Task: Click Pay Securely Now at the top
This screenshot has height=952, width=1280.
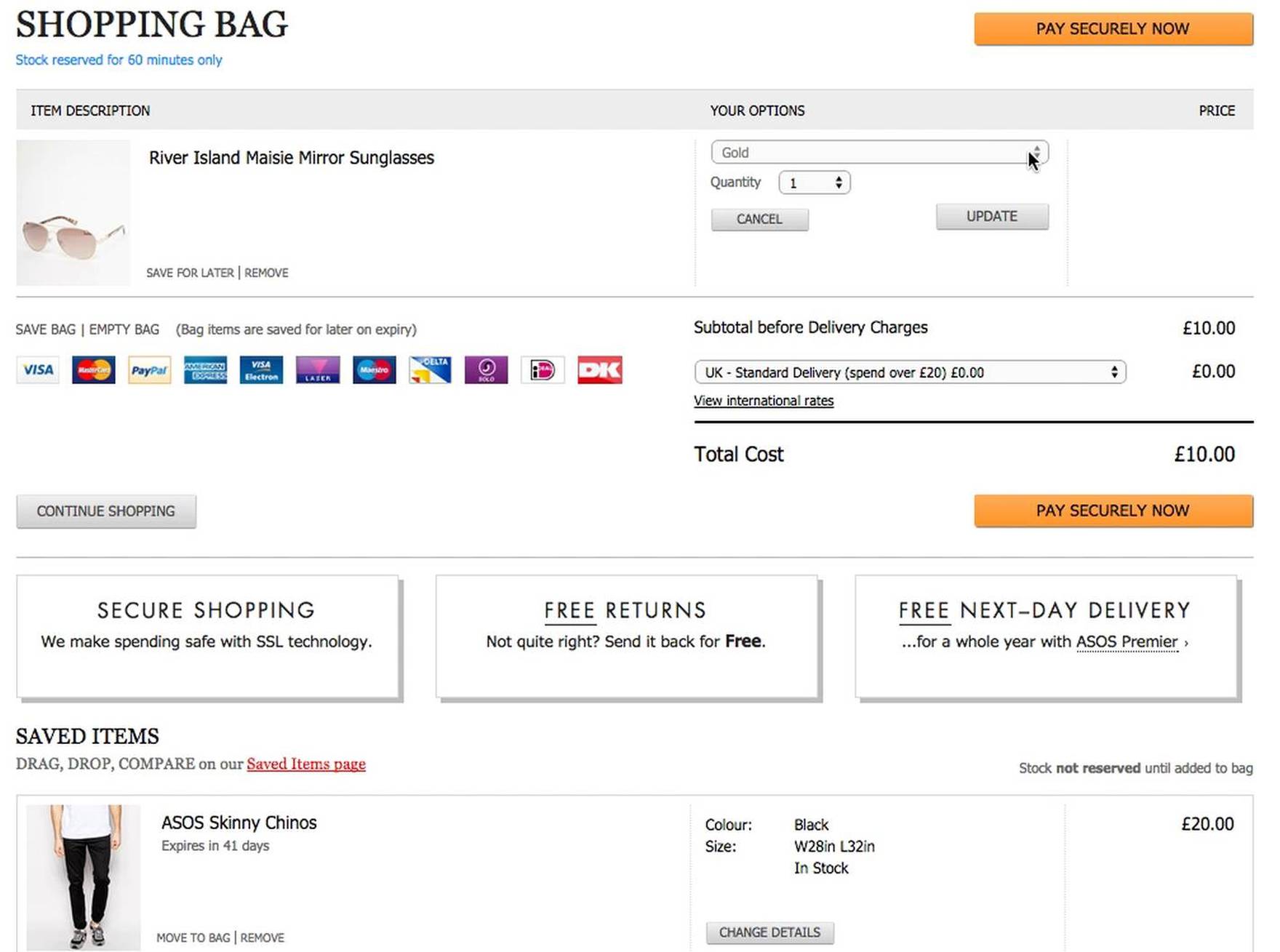Action: [1113, 29]
